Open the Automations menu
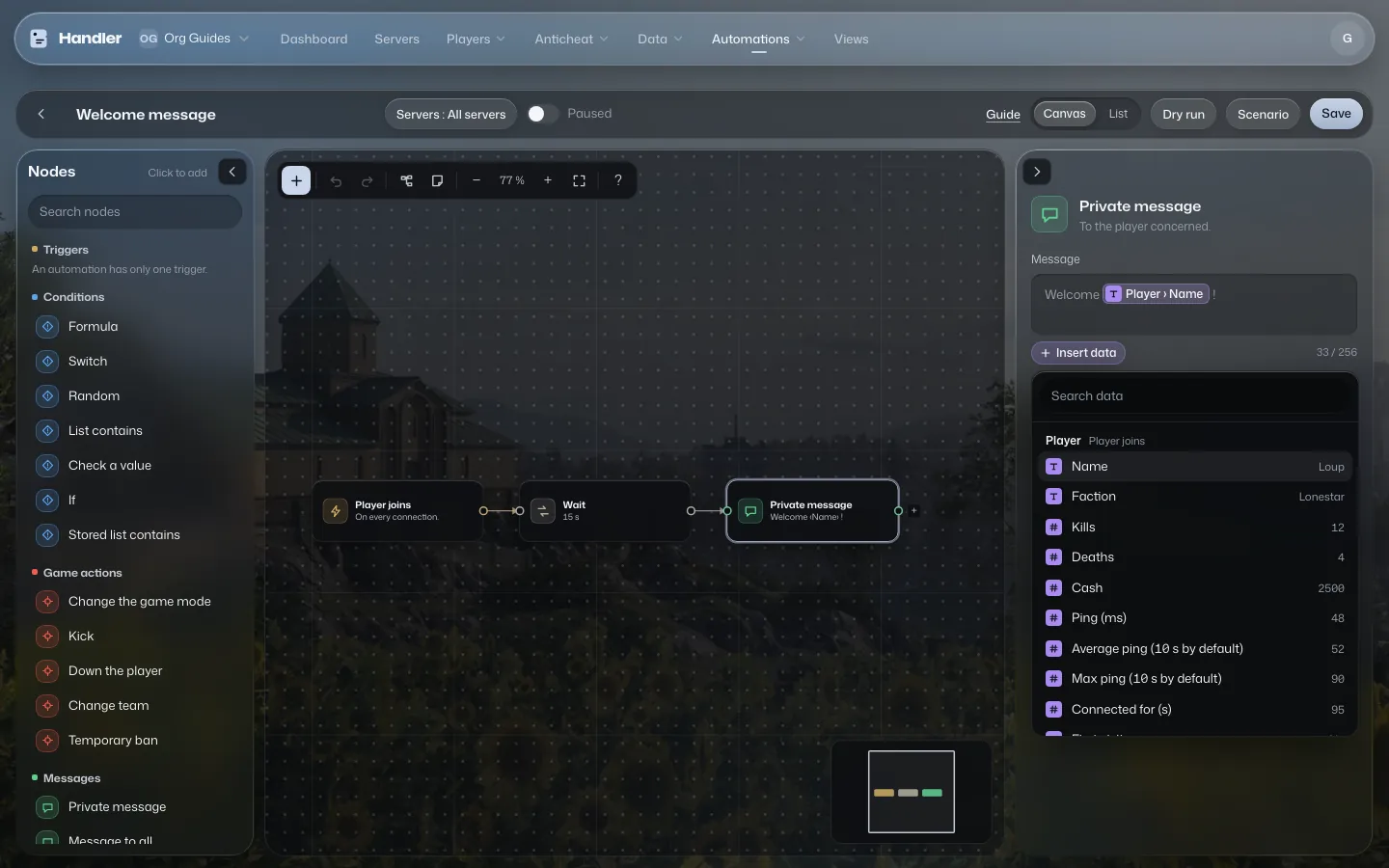 tap(758, 40)
